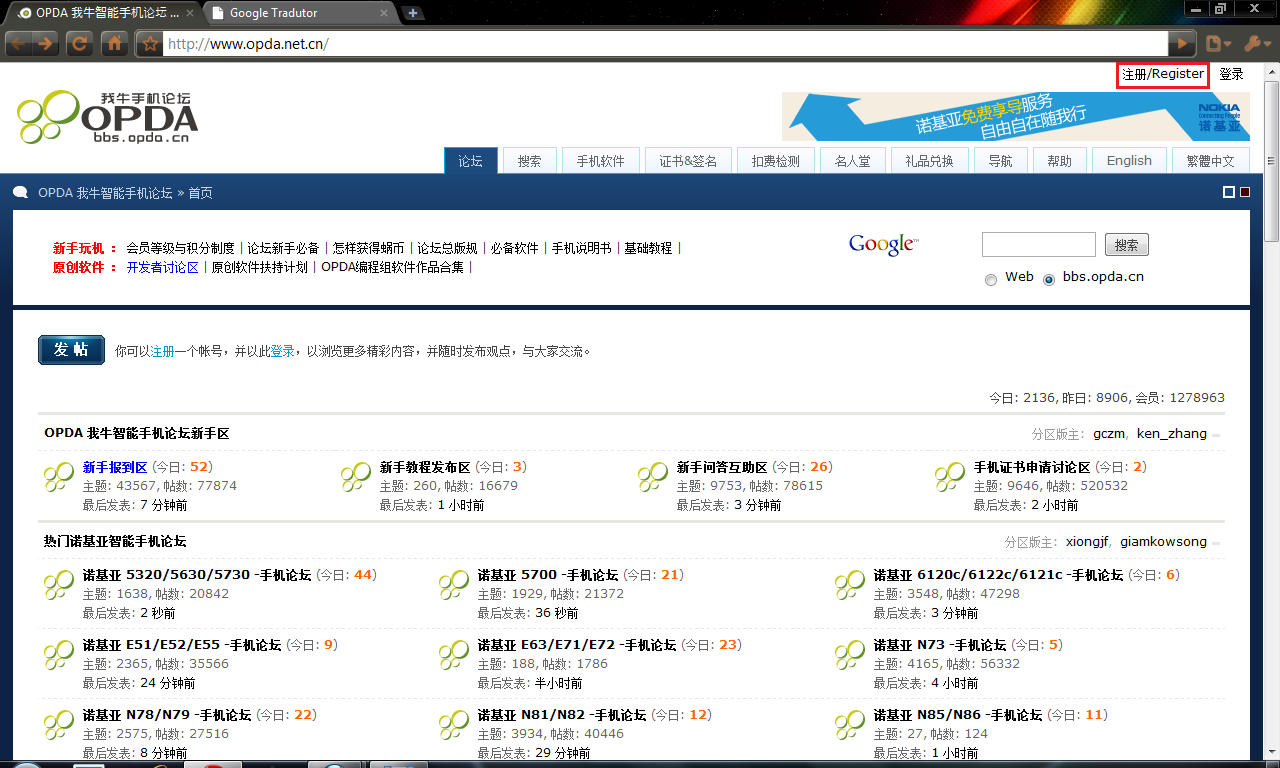Viewport: 1280px width, 768px height.
Task: Open the page menu icon
Action: [1217, 44]
